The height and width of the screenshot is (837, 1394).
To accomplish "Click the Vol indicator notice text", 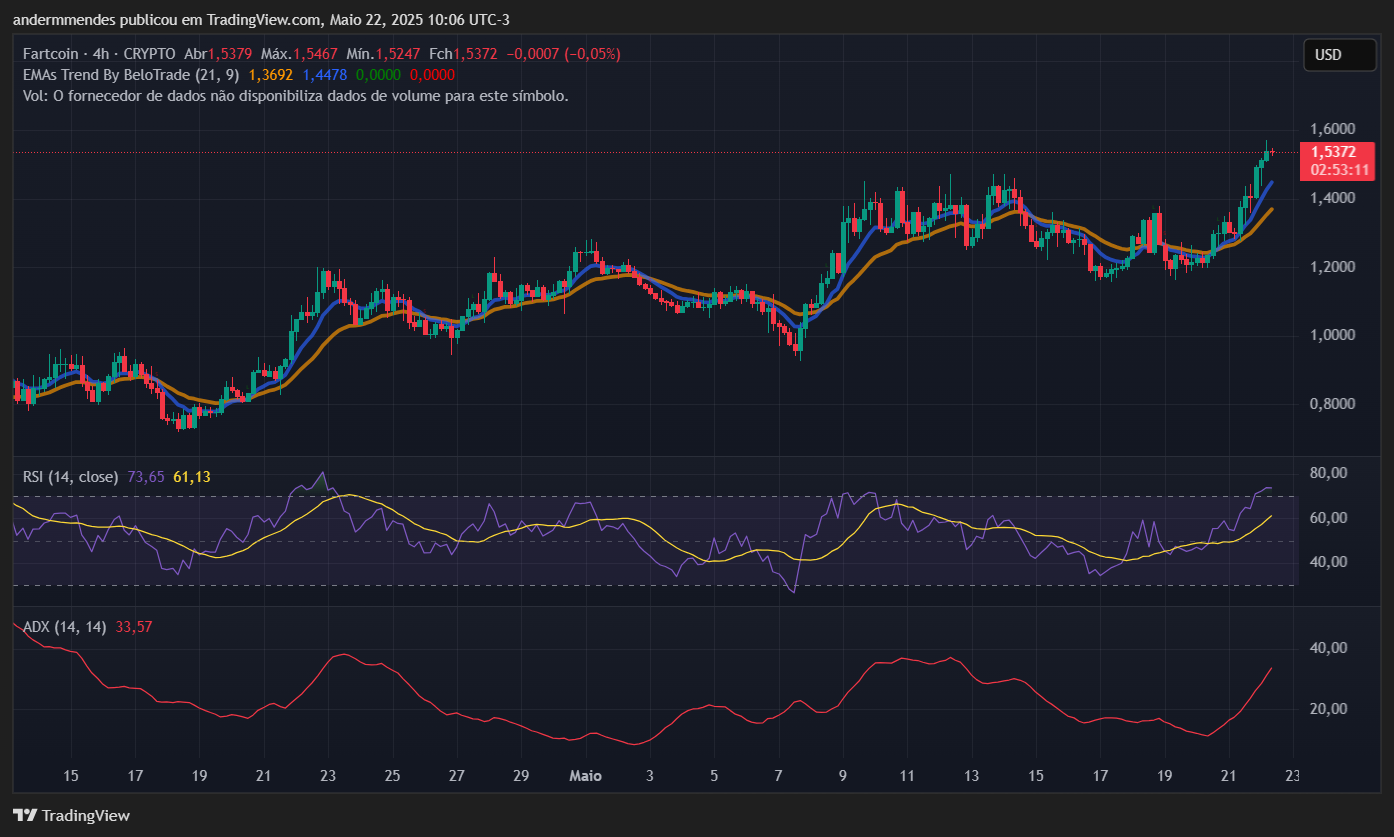I will 296,96.
